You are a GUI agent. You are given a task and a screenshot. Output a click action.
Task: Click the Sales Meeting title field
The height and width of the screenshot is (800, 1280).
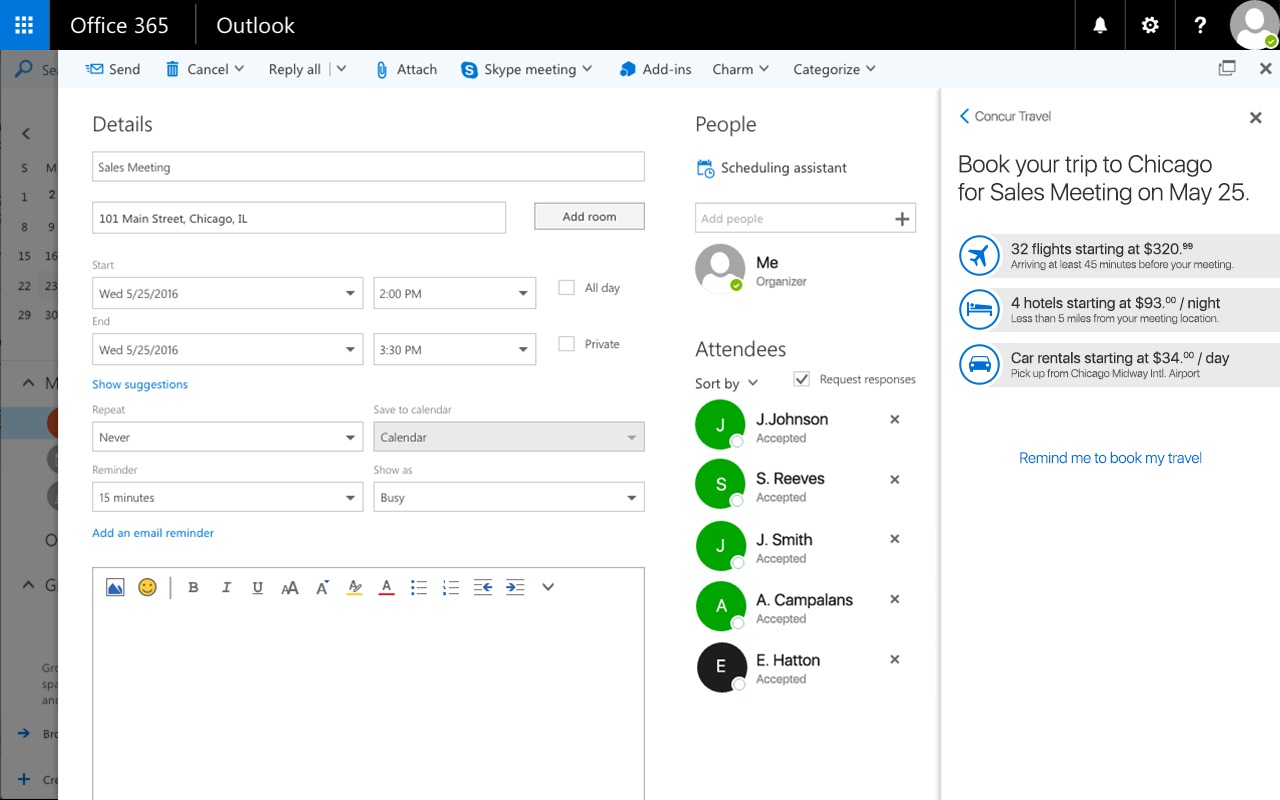click(368, 167)
